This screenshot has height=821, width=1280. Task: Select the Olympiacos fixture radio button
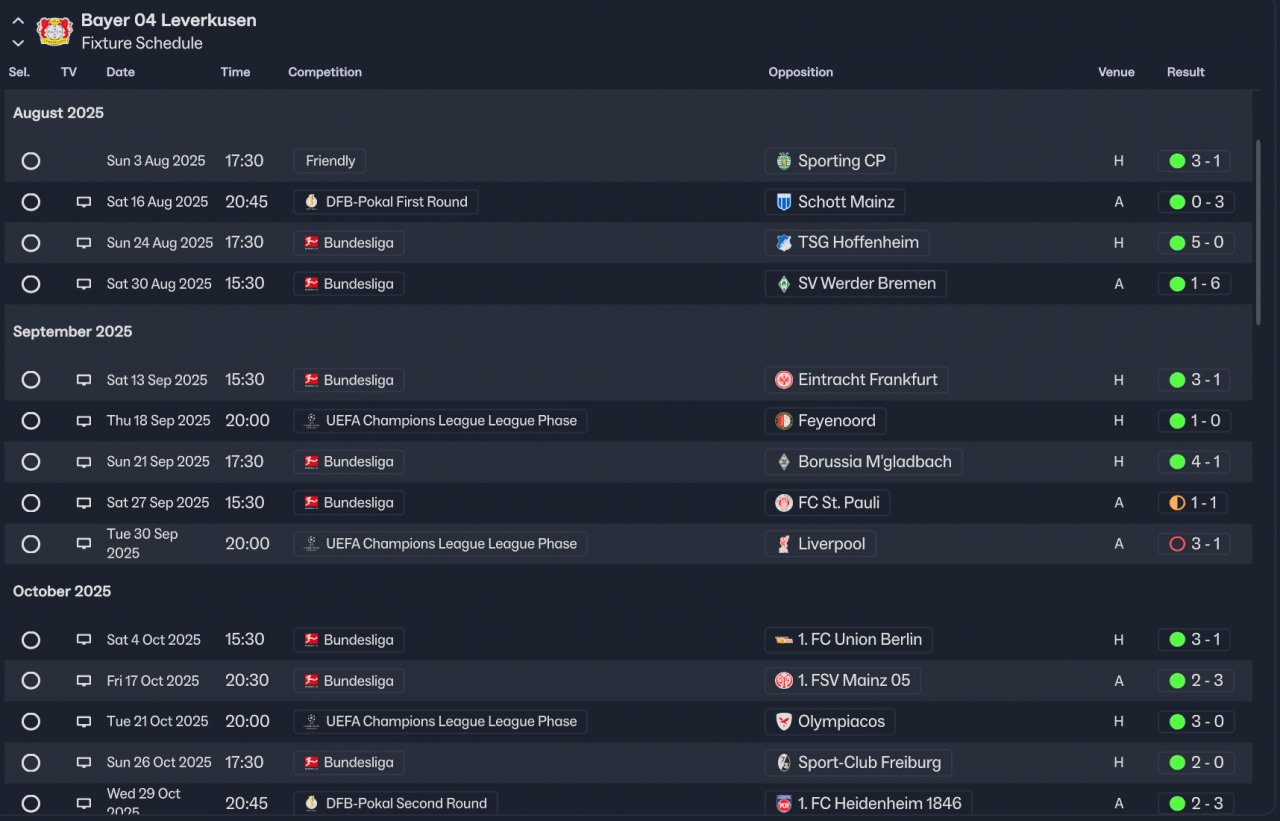click(31, 722)
